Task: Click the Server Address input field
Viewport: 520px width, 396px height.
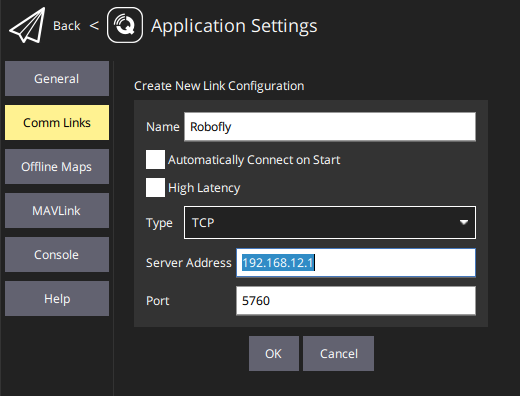Action: tap(356, 263)
